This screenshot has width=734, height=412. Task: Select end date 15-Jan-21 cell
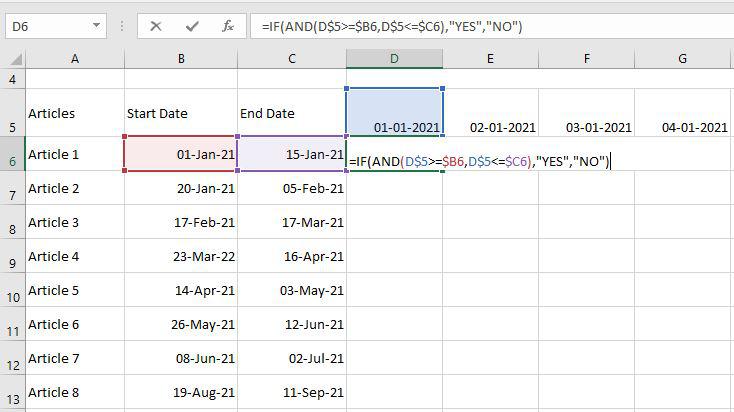pyautogui.click(x=292, y=154)
